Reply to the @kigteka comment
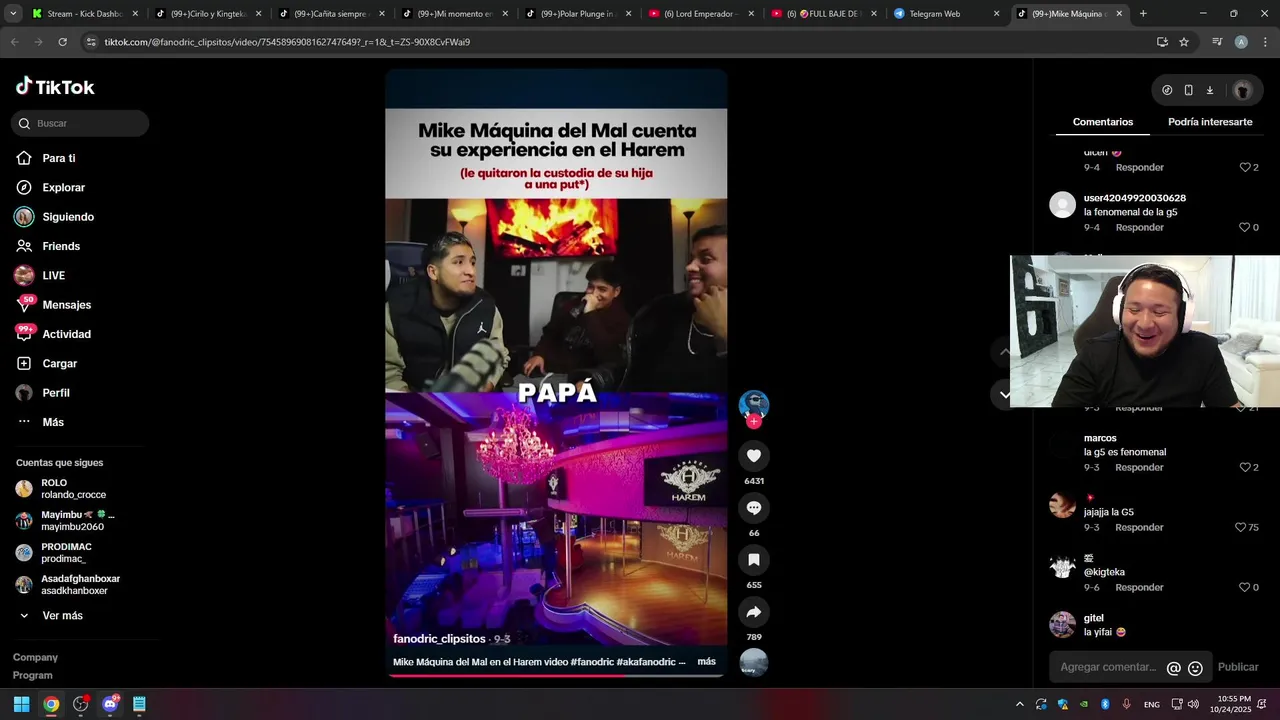Viewport: 1280px width, 720px height. 1140,588
